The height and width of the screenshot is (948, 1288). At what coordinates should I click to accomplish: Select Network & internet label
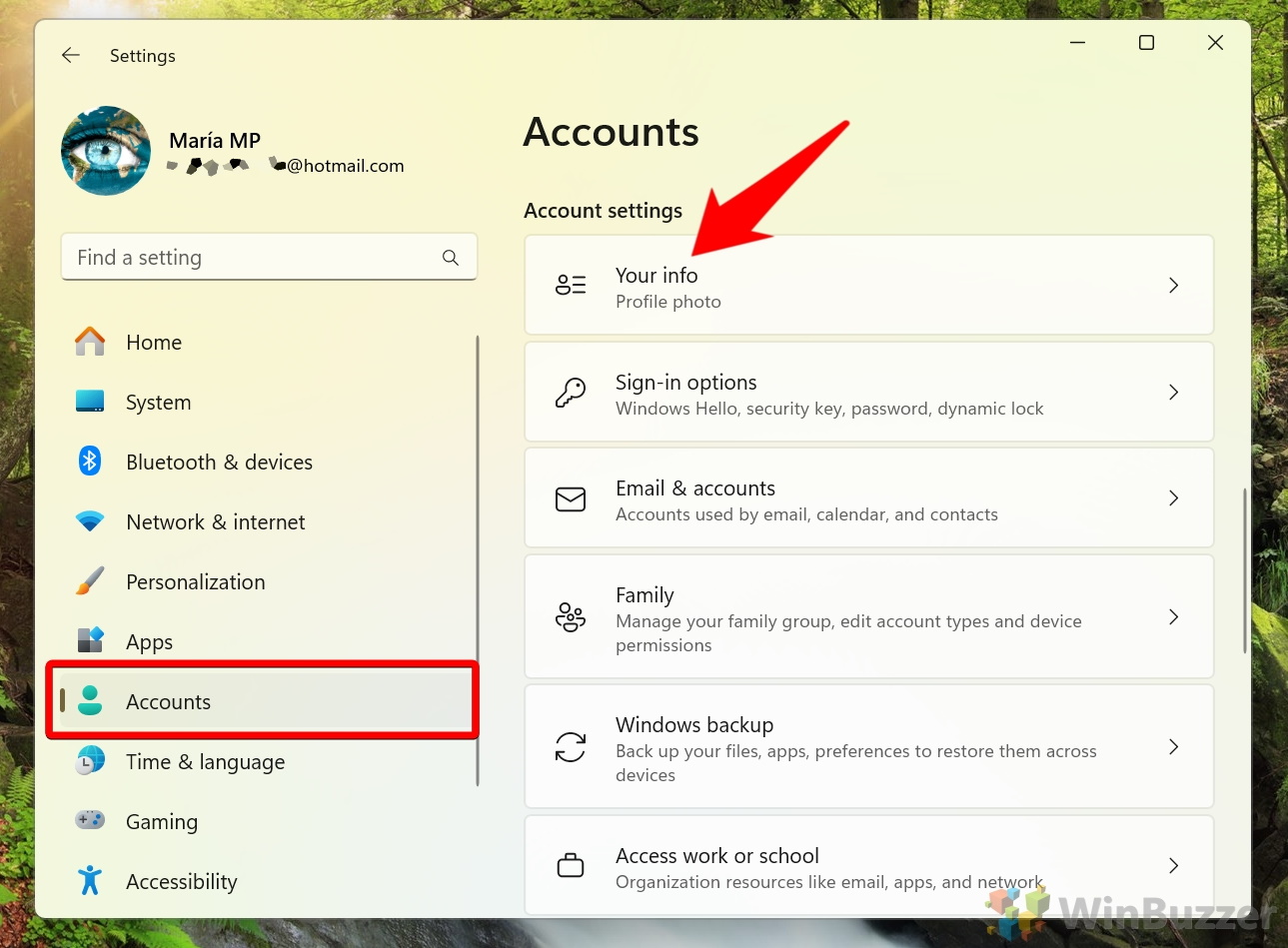[216, 522]
